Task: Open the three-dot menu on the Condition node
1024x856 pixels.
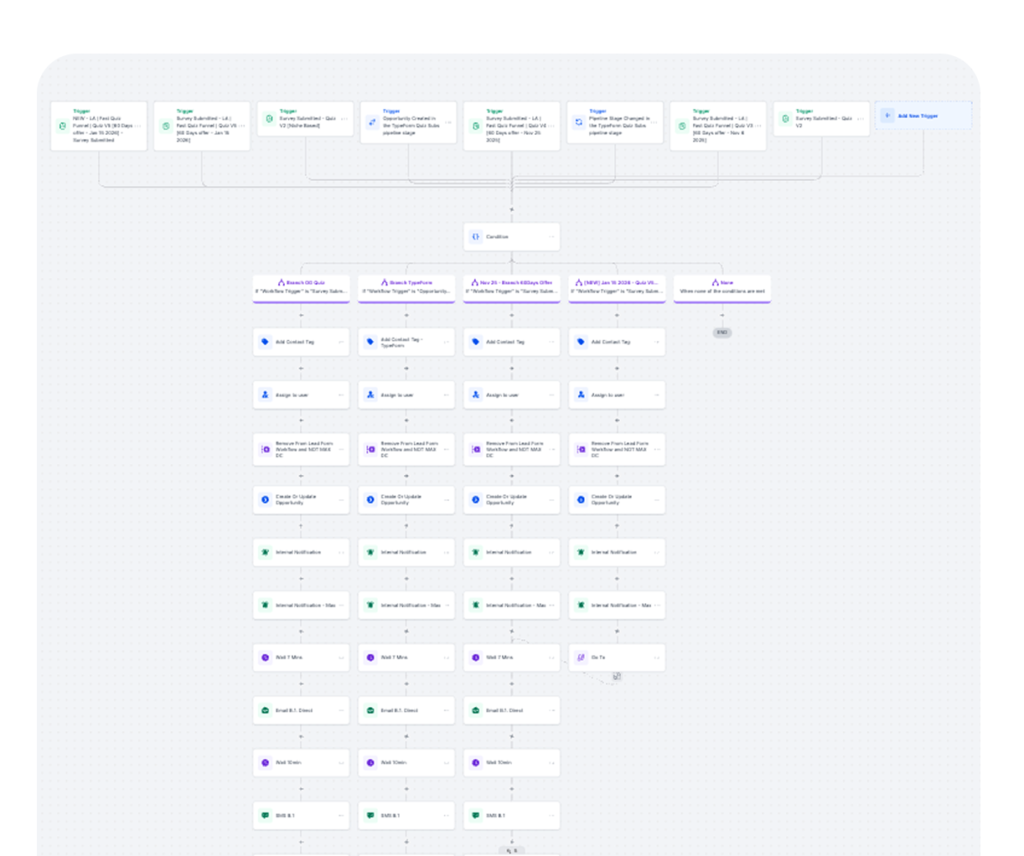Action: pos(550,237)
